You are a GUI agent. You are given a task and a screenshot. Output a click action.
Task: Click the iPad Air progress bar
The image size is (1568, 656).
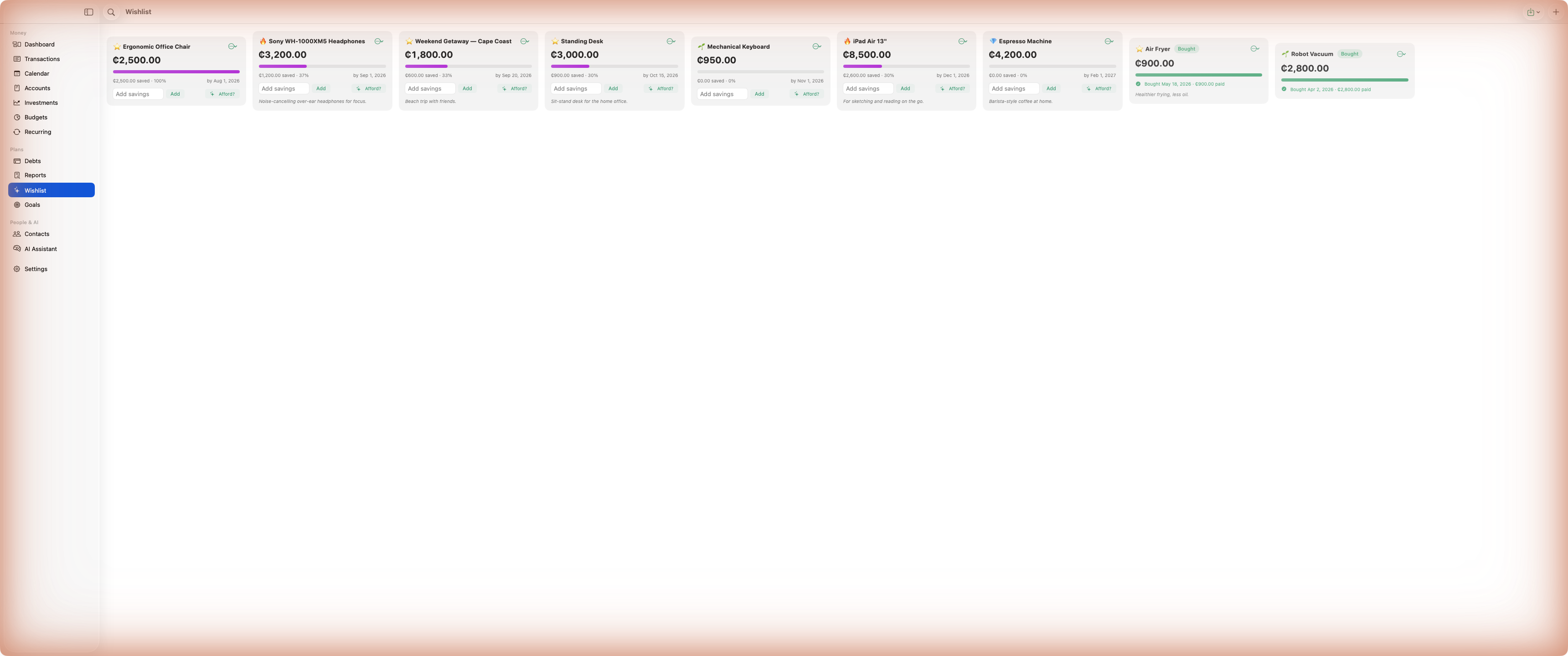tap(906, 67)
